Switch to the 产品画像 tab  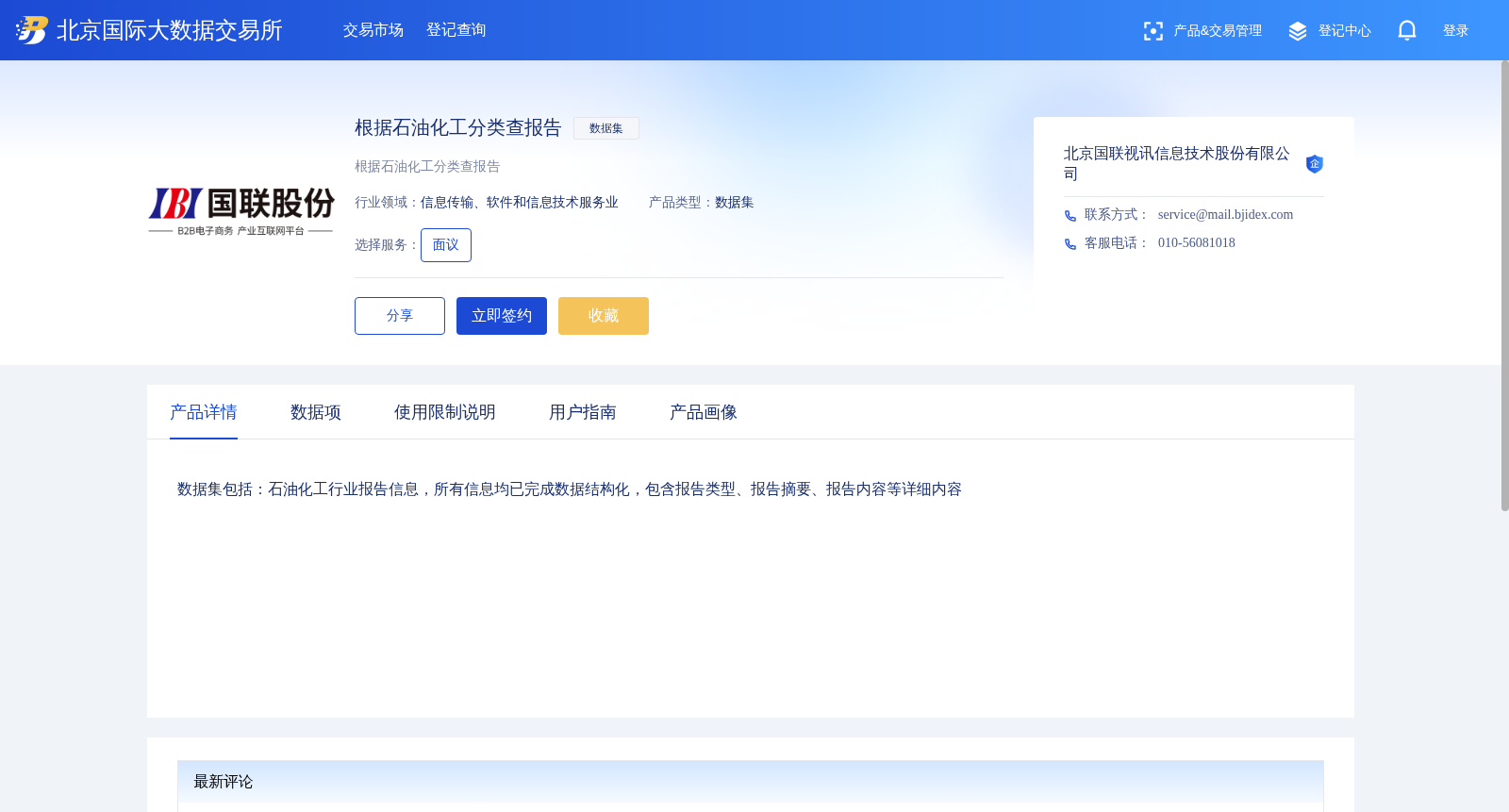click(x=704, y=412)
